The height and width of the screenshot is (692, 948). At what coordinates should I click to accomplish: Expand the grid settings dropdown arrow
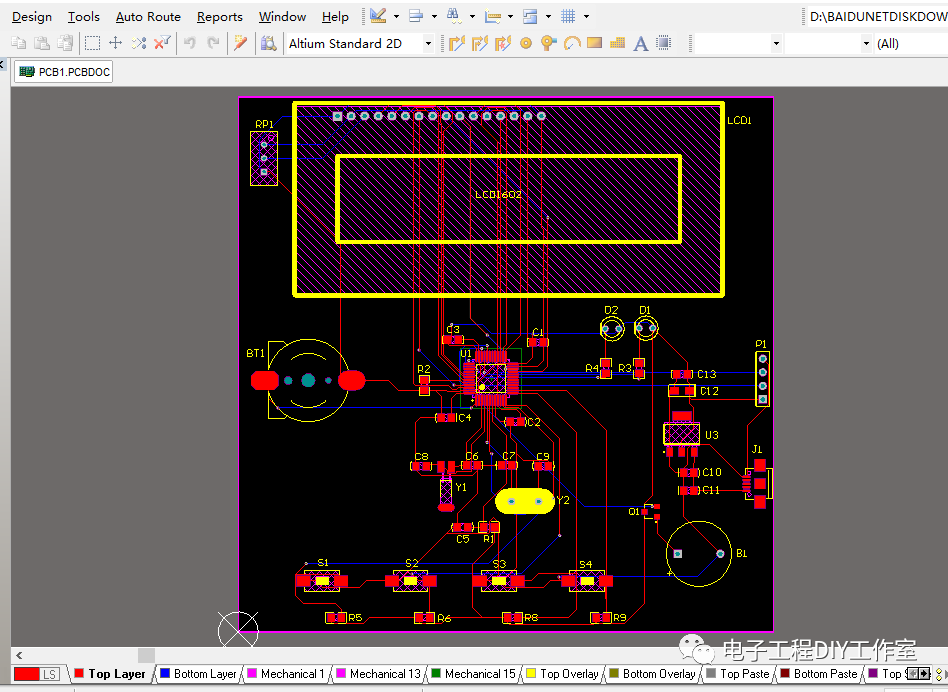(586, 16)
